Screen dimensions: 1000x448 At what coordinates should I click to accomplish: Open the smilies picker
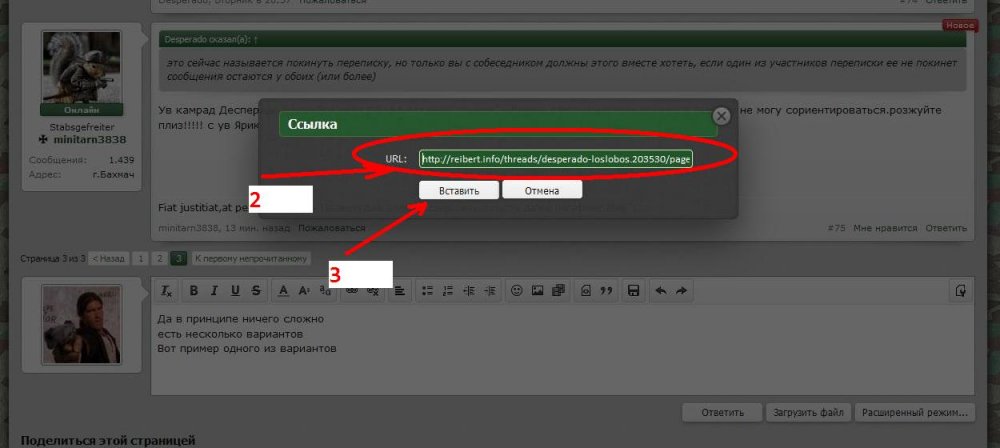[517, 291]
